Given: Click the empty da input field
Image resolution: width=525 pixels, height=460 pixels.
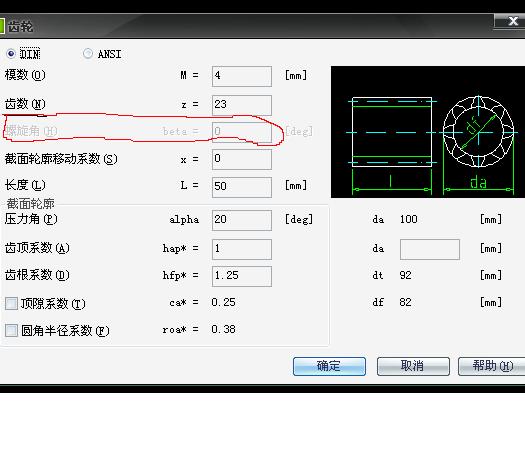Looking at the screenshot, I should click(430, 249).
